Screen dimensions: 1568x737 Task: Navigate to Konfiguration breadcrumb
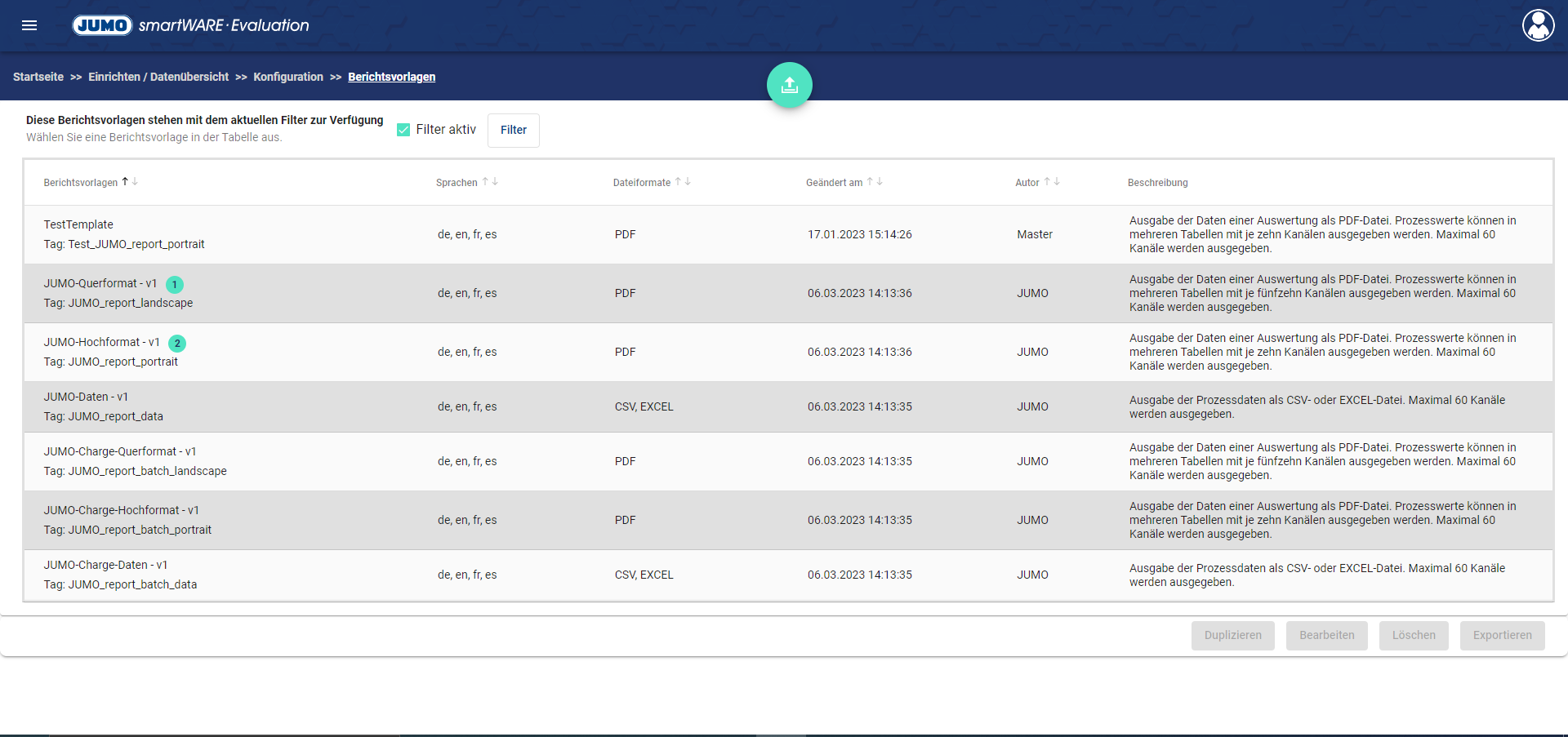288,77
